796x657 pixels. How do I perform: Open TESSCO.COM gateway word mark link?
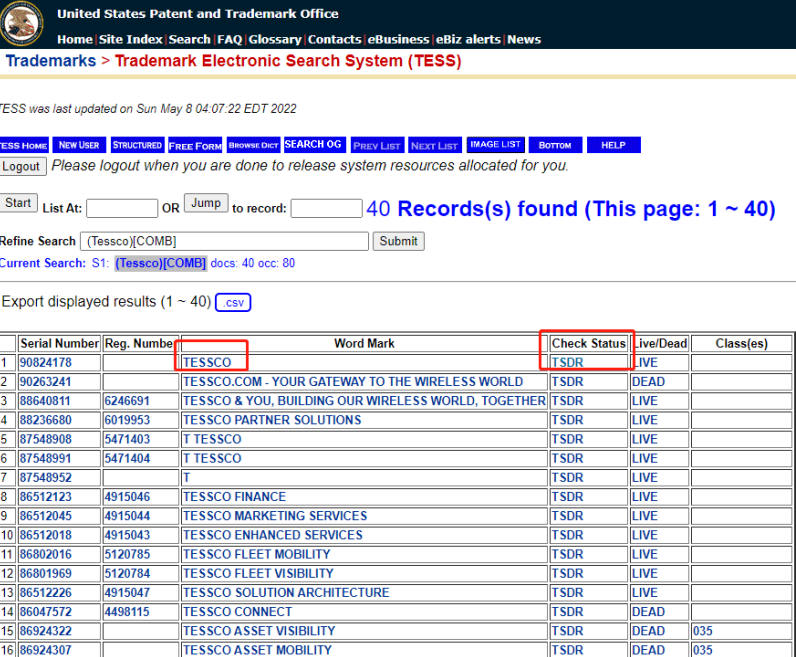353,382
